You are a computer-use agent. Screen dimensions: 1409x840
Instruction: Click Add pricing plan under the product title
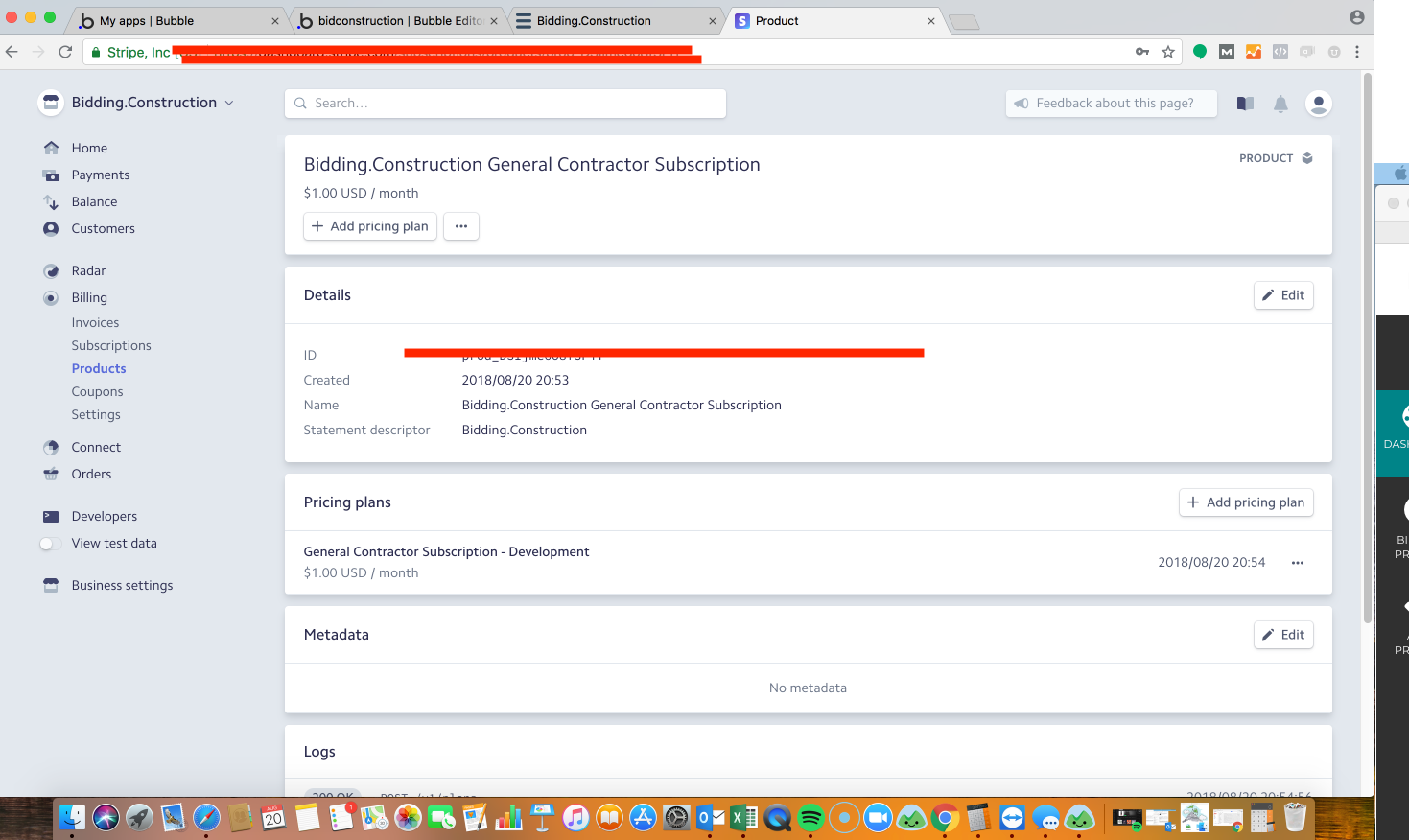(370, 226)
